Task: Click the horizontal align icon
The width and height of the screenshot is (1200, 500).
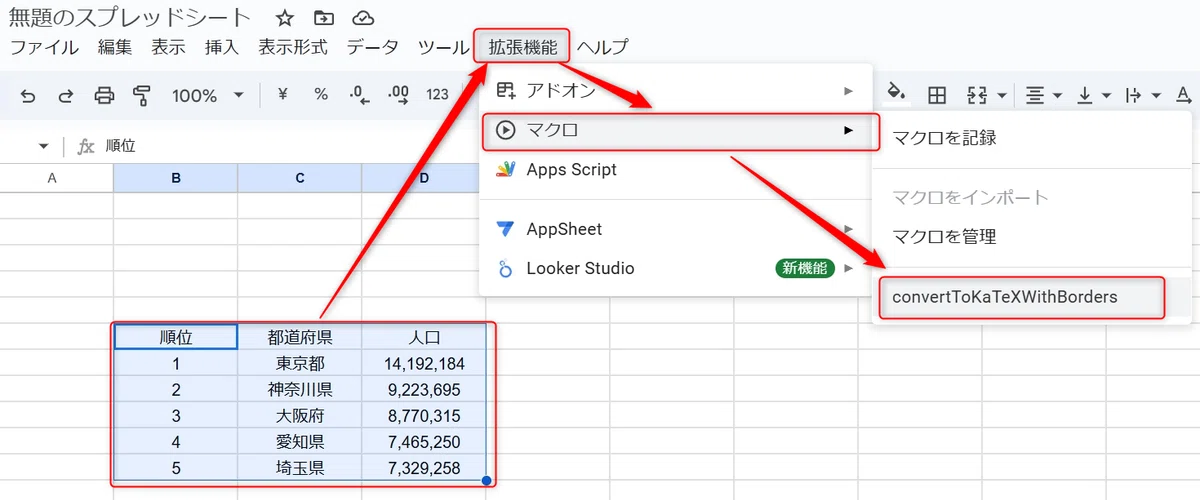Action: click(1035, 95)
